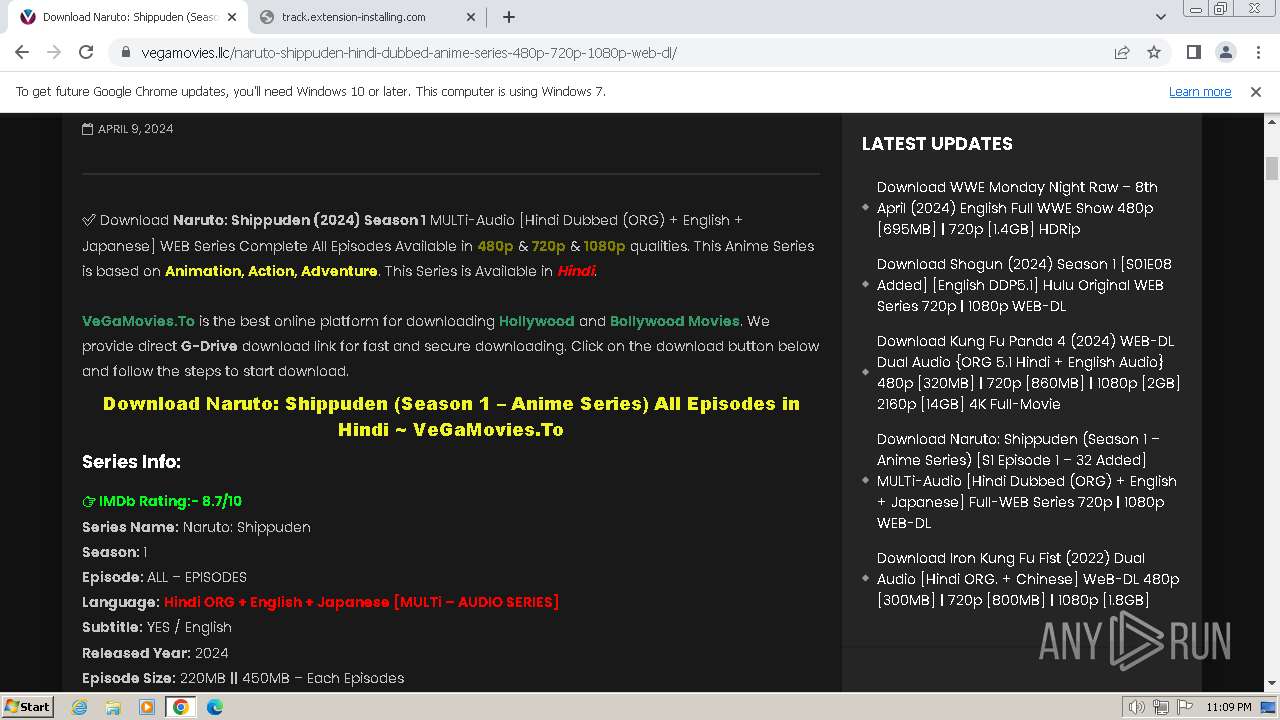Click the Subtitle: YES / English text
Screen dimensions: 1280x720
click(157, 627)
